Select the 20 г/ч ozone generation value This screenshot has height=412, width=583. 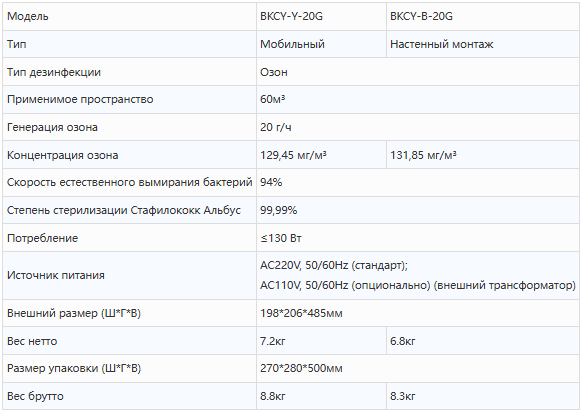276,127
